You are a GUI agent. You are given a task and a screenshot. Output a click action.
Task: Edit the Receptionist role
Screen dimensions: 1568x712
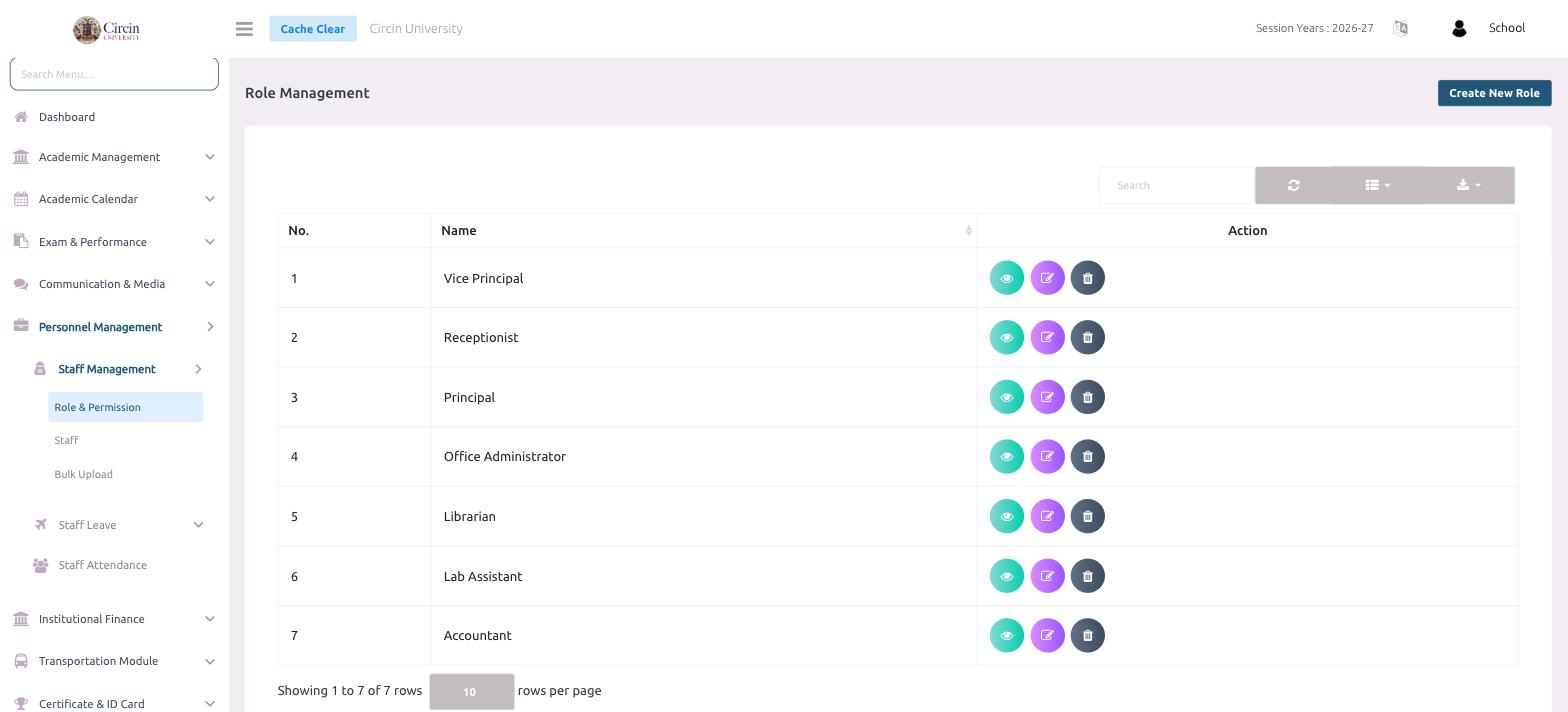point(1047,337)
